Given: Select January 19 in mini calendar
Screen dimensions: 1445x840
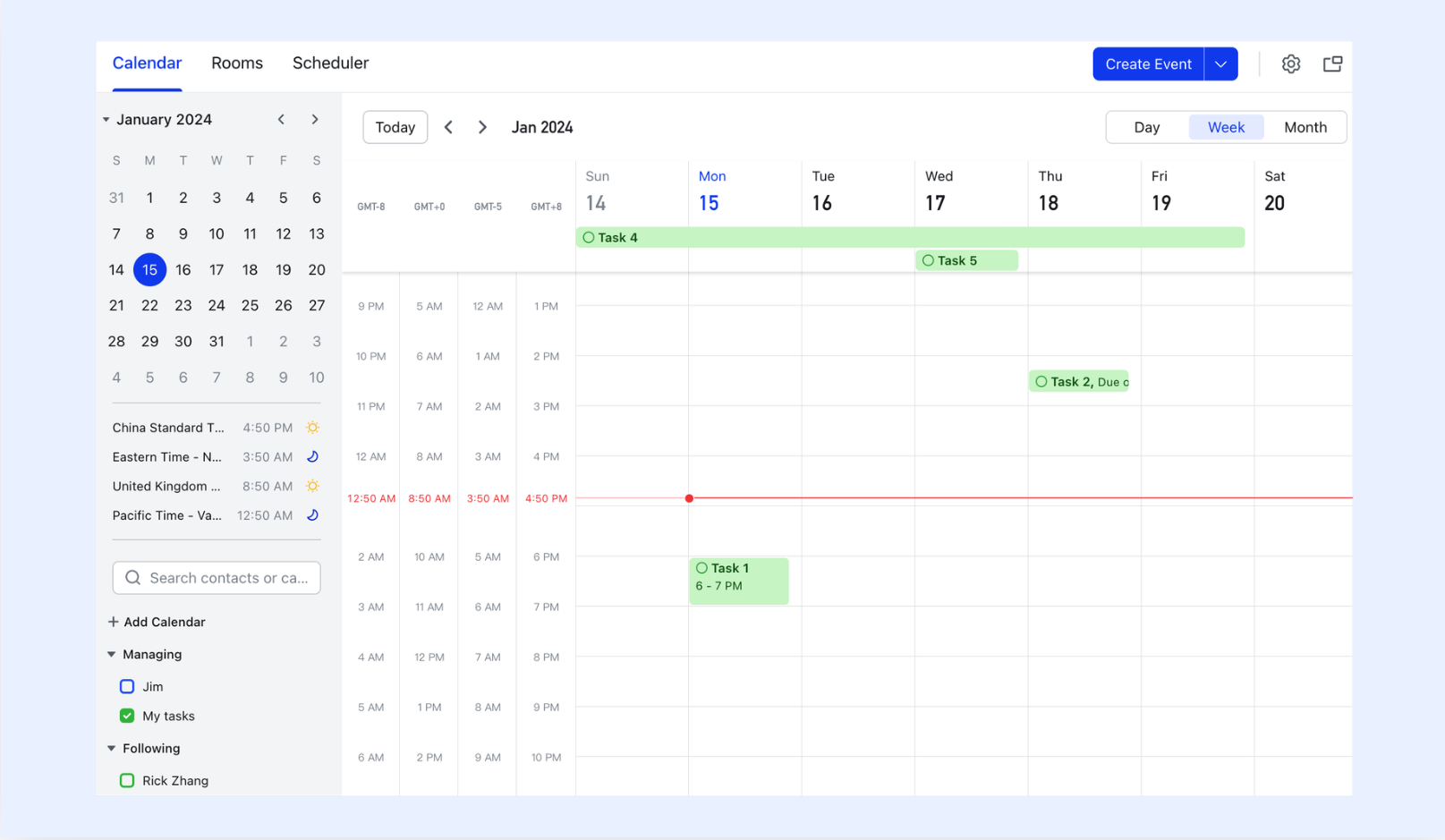Looking at the screenshot, I should pyautogui.click(x=283, y=270).
